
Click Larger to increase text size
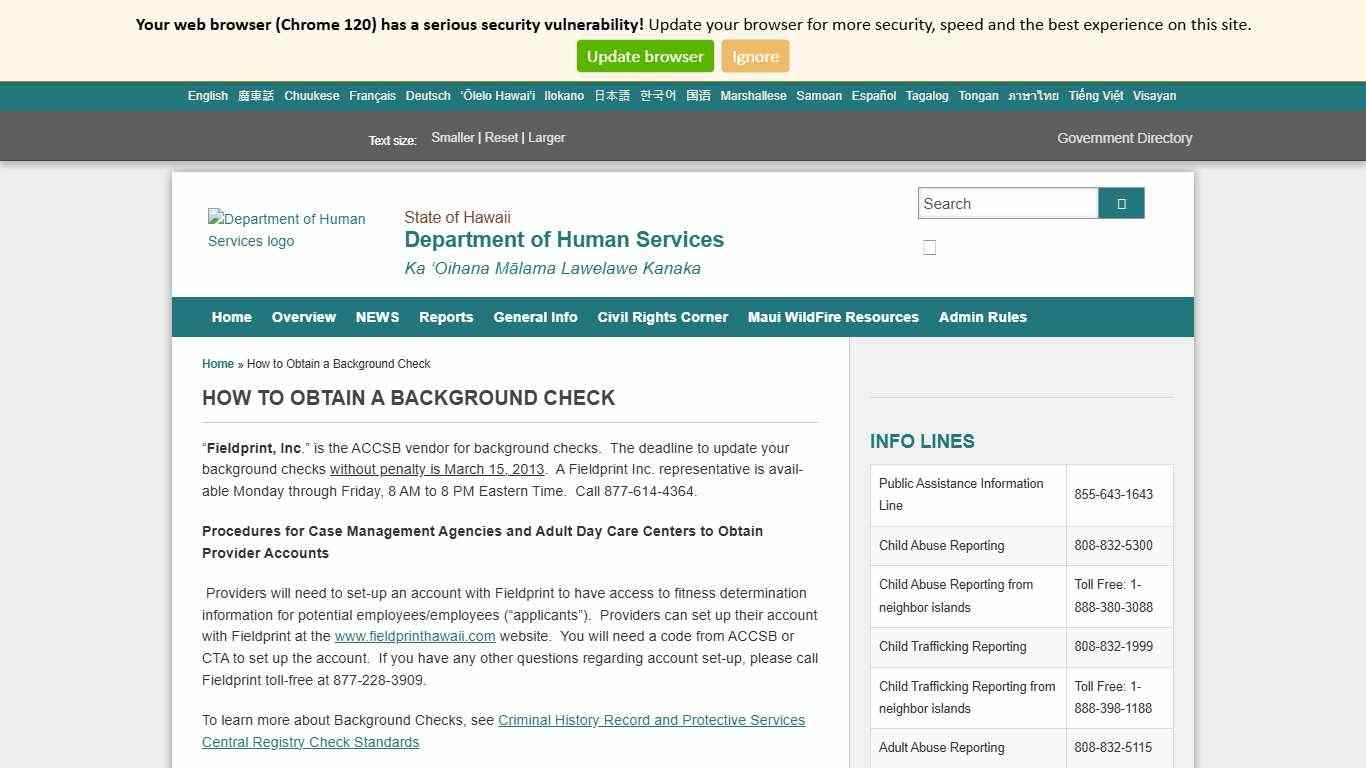coord(546,137)
